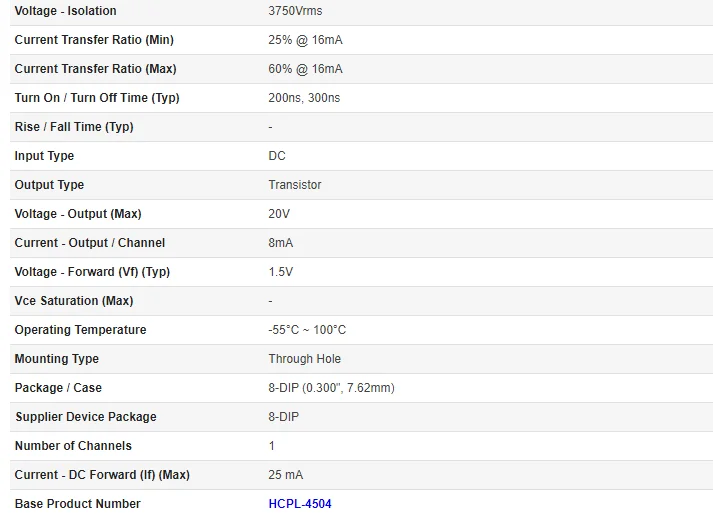
Task: Select the Through Hole mounting value
Action: (x=304, y=359)
